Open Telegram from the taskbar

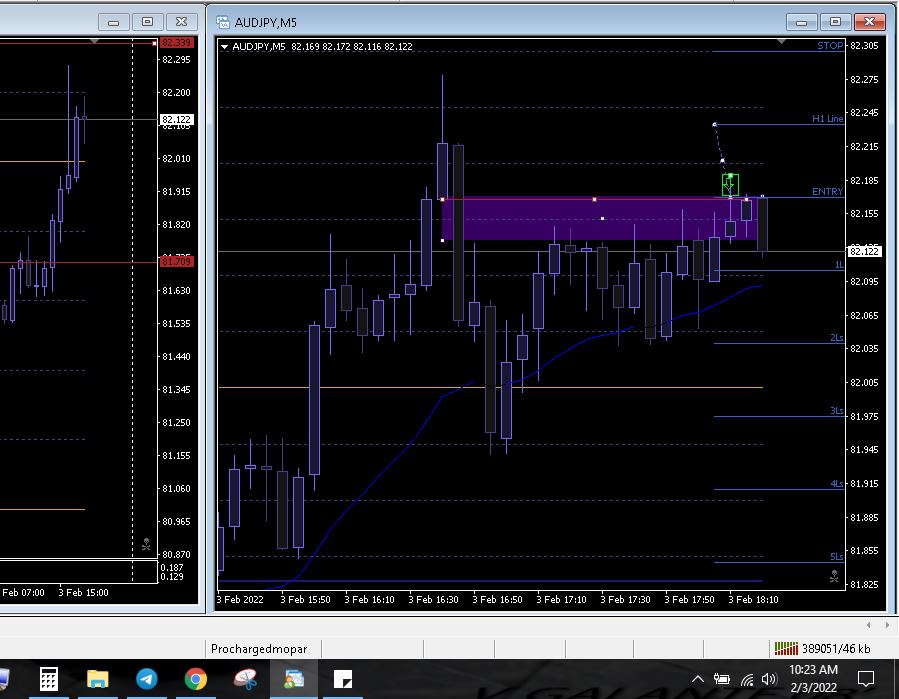coord(147,679)
